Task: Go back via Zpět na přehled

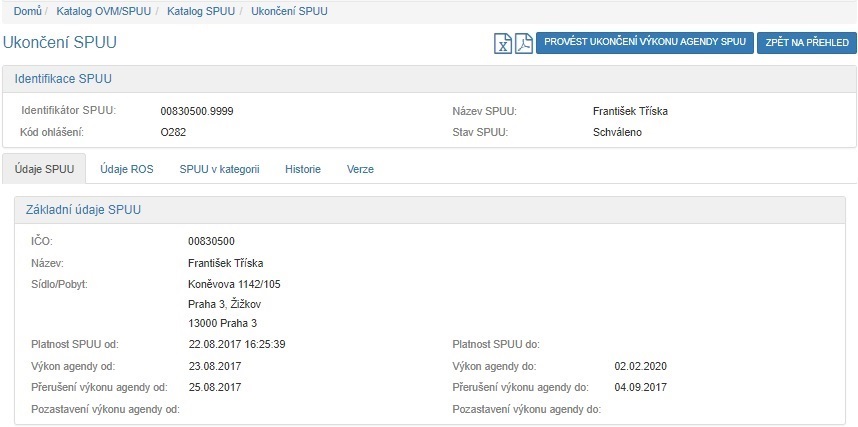Action: coord(806,43)
